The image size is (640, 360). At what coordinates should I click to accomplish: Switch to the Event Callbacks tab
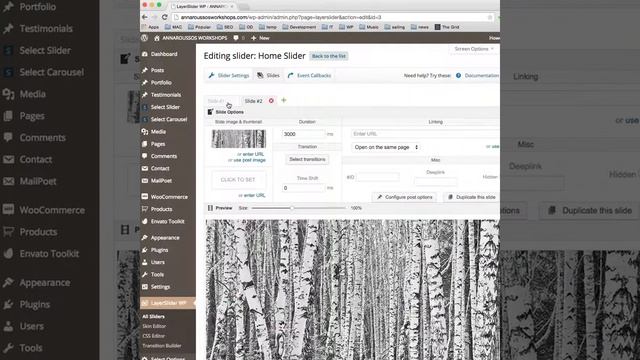click(x=309, y=76)
